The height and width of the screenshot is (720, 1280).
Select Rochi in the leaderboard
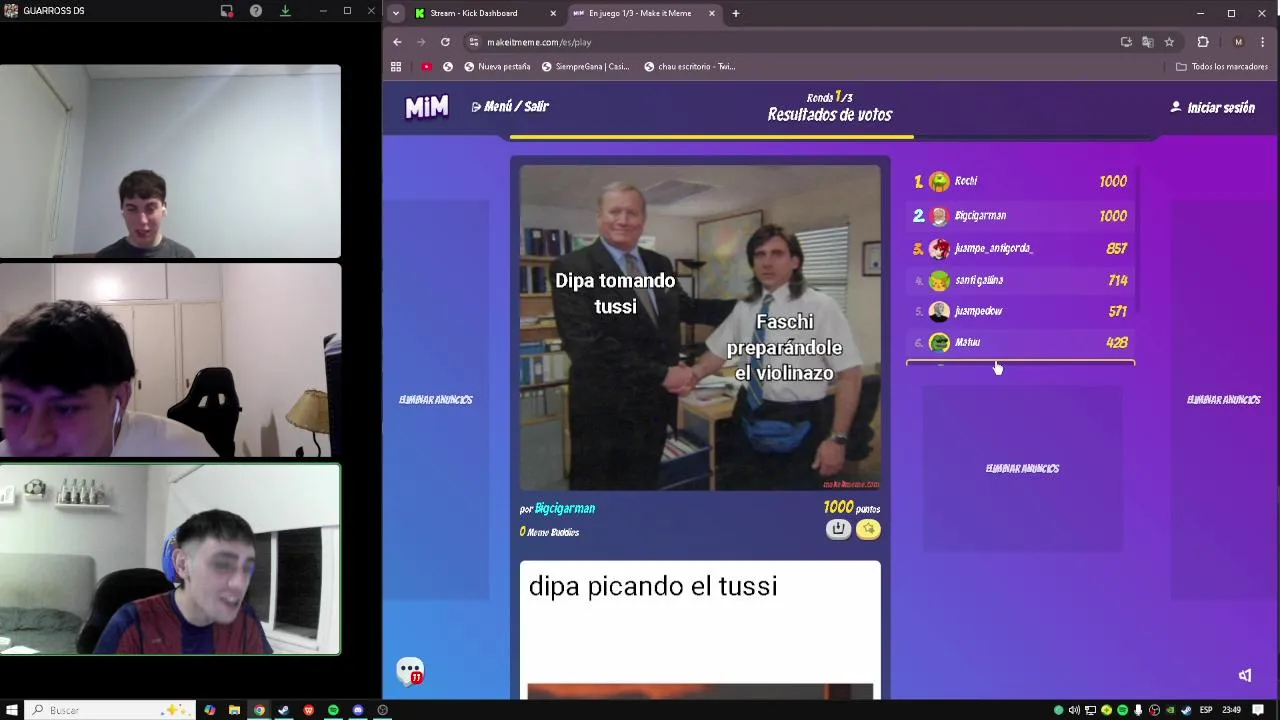tap(1020, 181)
